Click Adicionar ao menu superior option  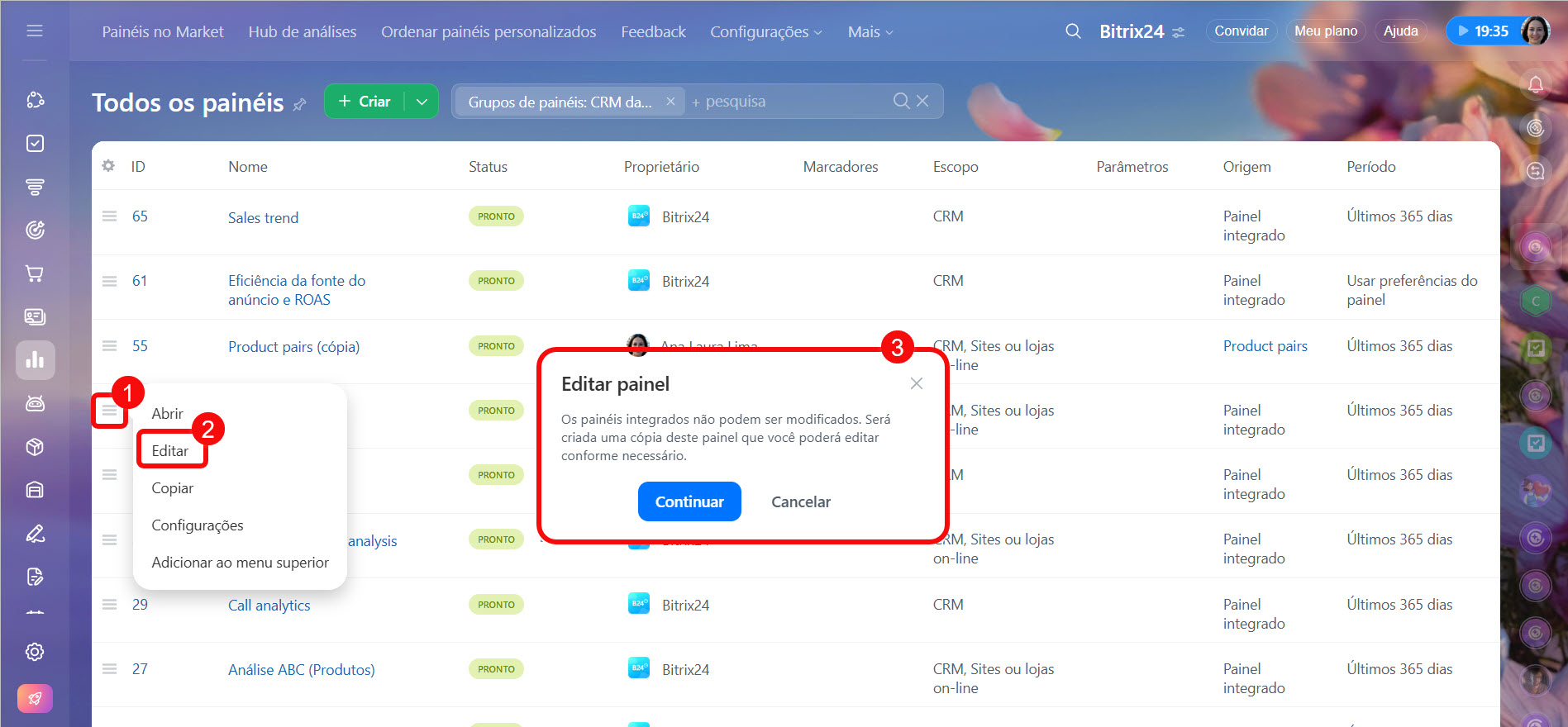pyautogui.click(x=240, y=563)
